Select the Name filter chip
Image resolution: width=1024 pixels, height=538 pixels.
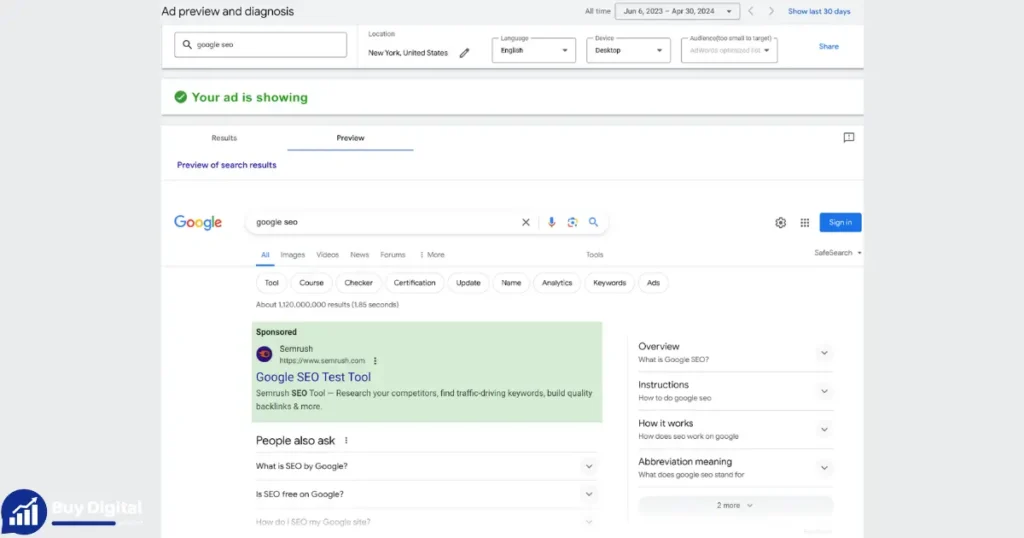tap(511, 283)
